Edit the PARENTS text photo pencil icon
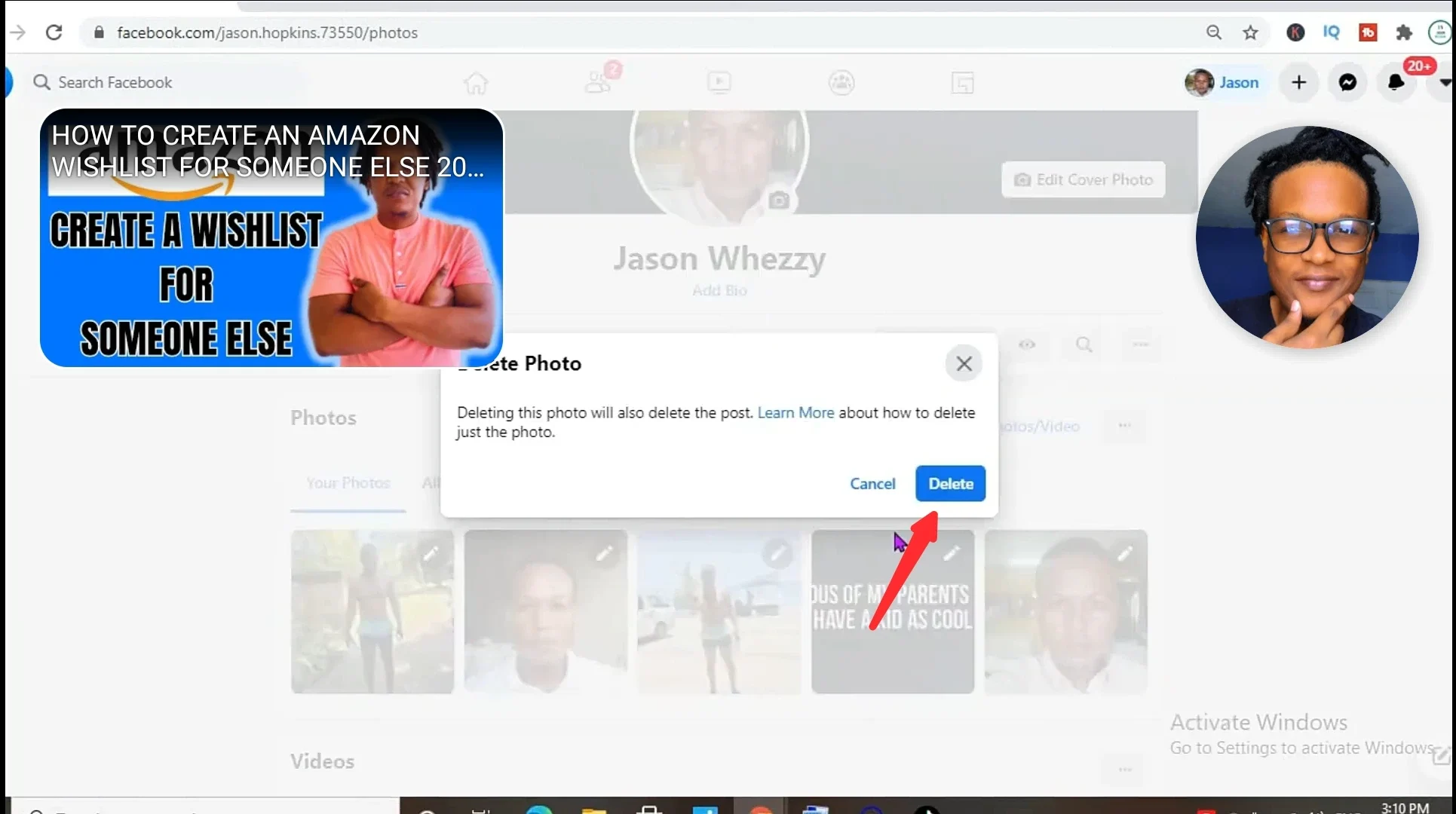Image resolution: width=1456 pixels, height=814 pixels. (951, 554)
